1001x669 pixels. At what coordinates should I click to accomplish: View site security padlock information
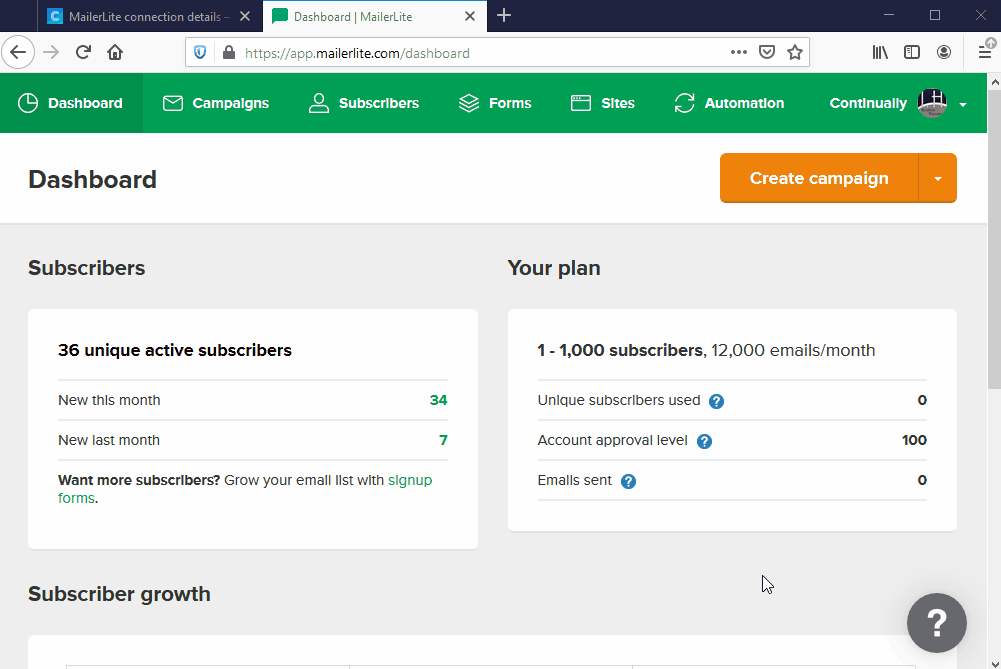pyautogui.click(x=229, y=53)
